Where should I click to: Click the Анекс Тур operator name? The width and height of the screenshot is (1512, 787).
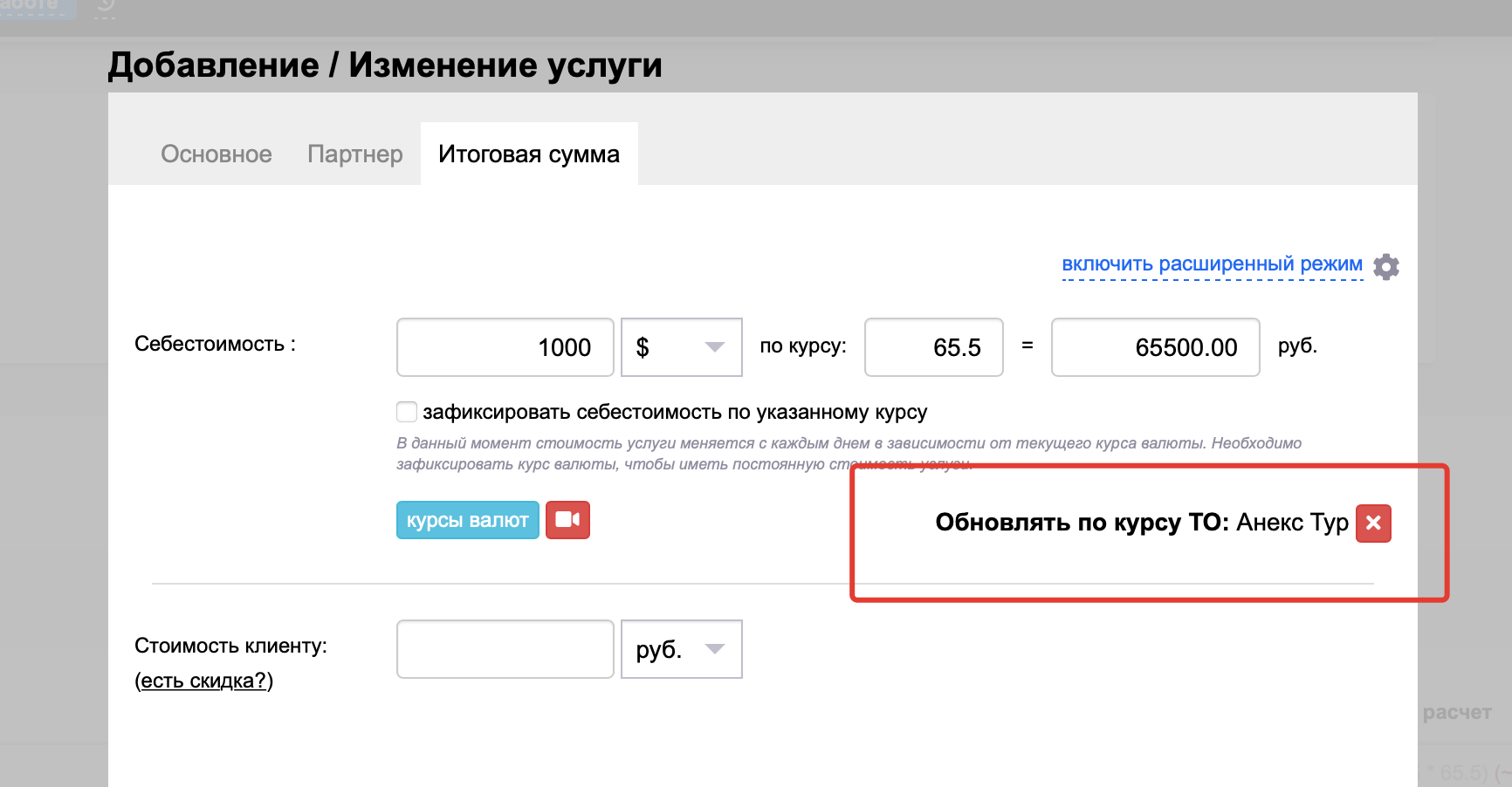click(x=1293, y=523)
